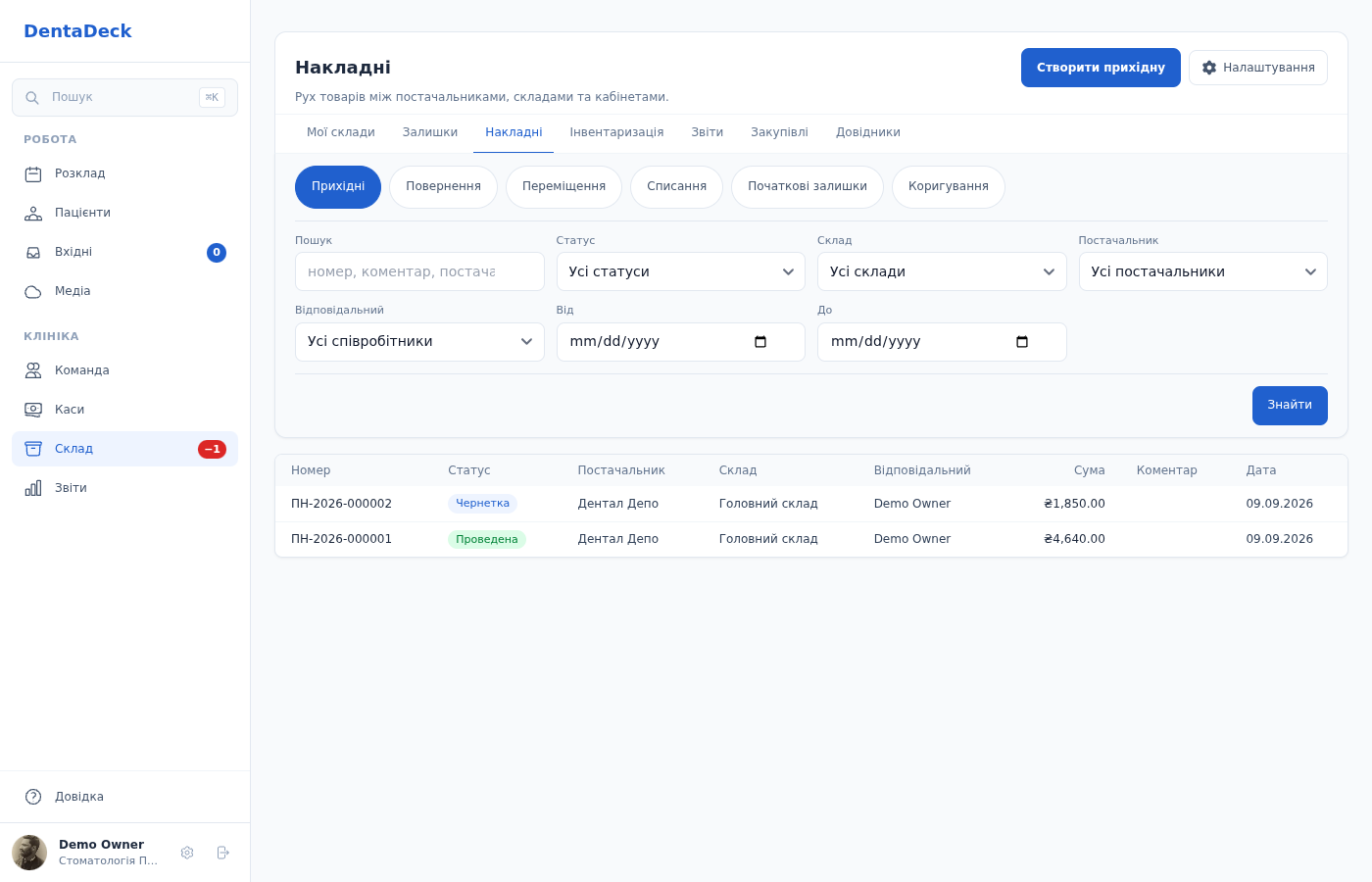Click the DentaDeck logo link

point(77,31)
